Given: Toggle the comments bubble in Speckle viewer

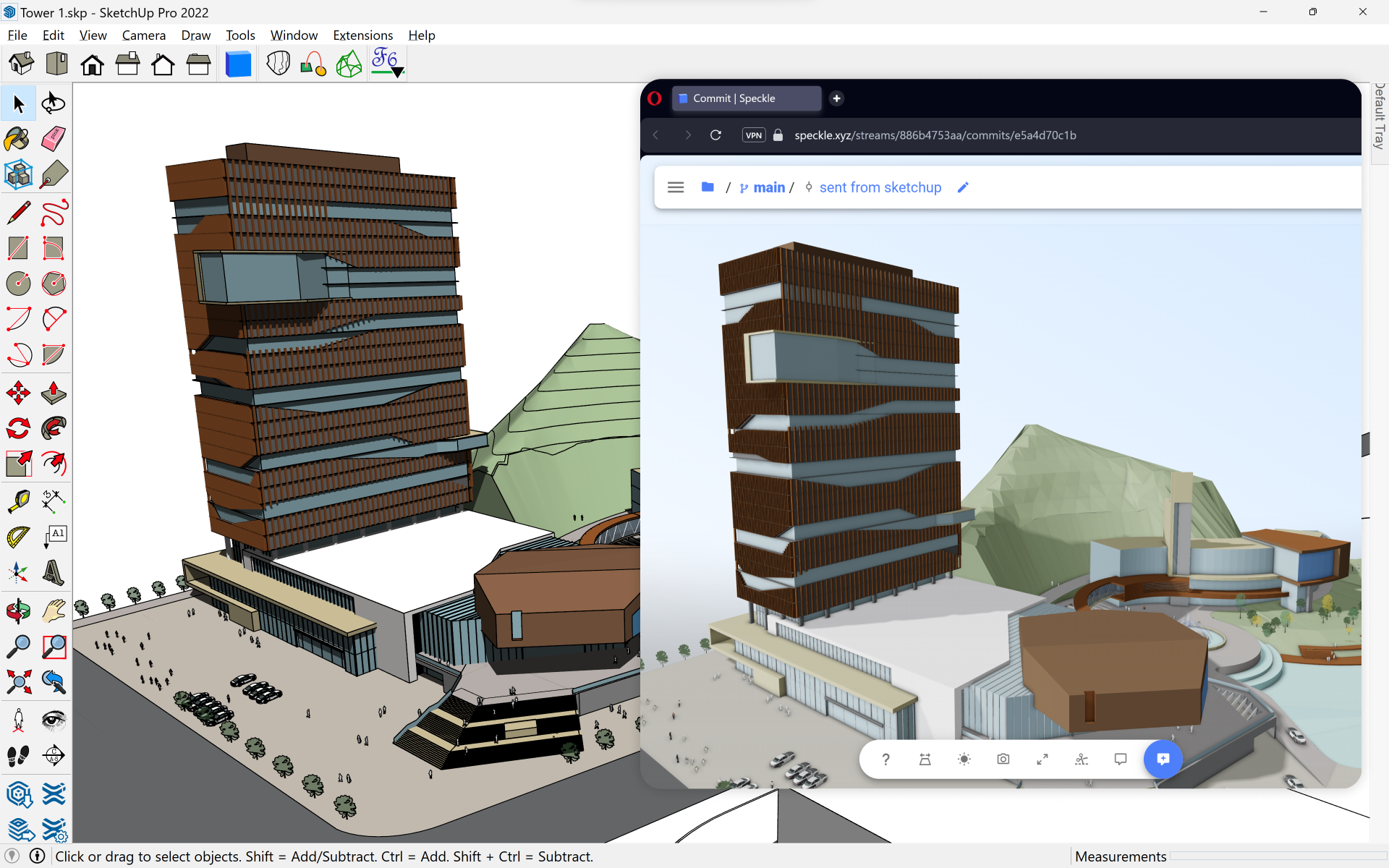Looking at the screenshot, I should pyautogui.click(x=1120, y=759).
